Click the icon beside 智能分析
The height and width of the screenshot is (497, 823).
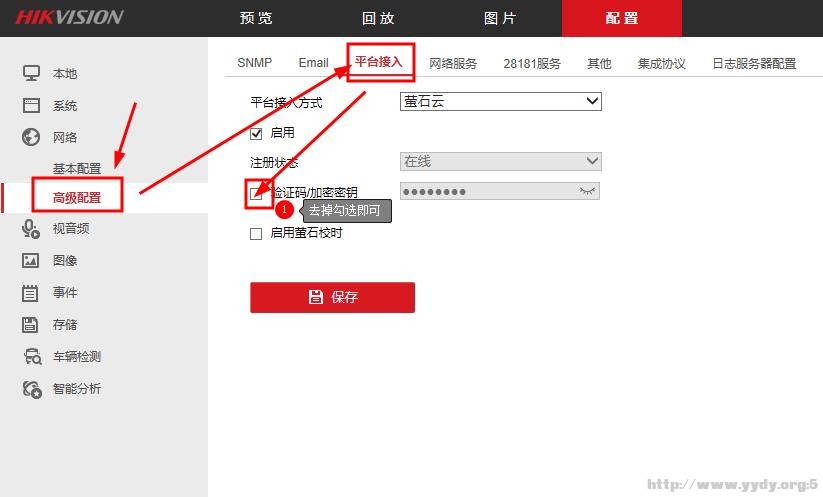pyautogui.click(x=32, y=389)
